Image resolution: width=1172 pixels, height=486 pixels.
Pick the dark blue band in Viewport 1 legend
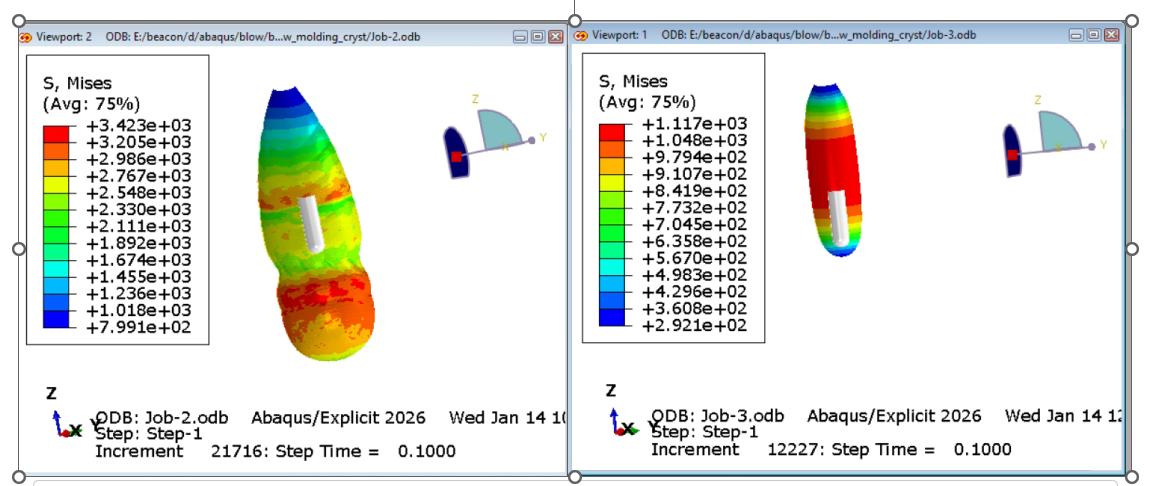pos(612,318)
